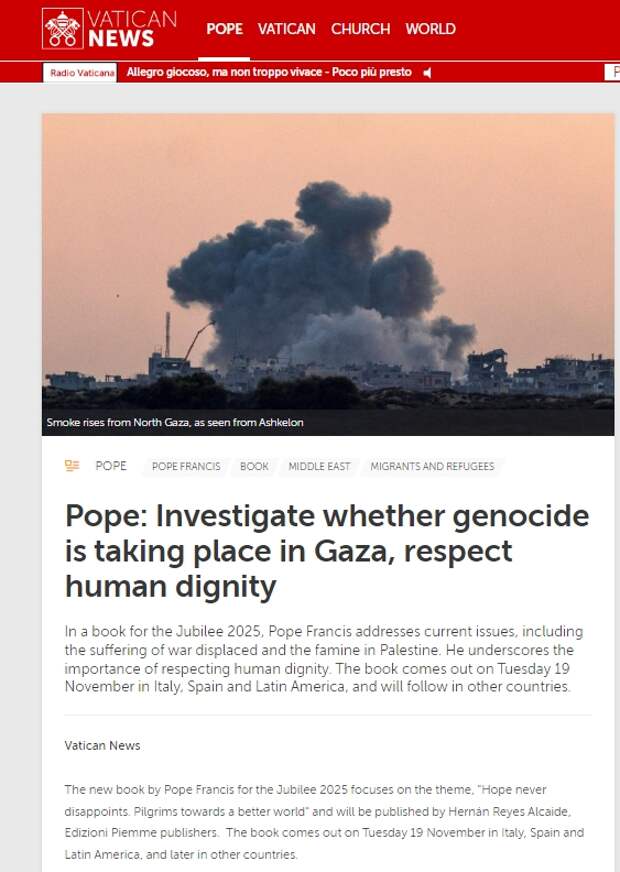
Task: Click the headline about genocide in Gaza
Action: (x=327, y=551)
